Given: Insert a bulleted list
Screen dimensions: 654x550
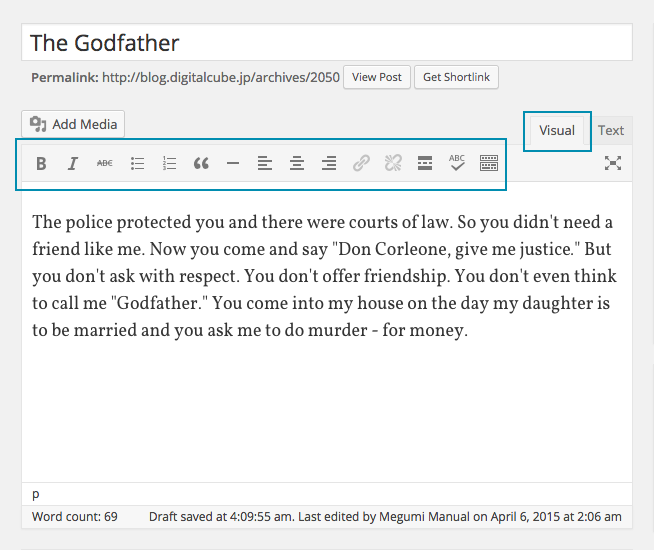Looking at the screenshot, I should click(x=138, y=164).
